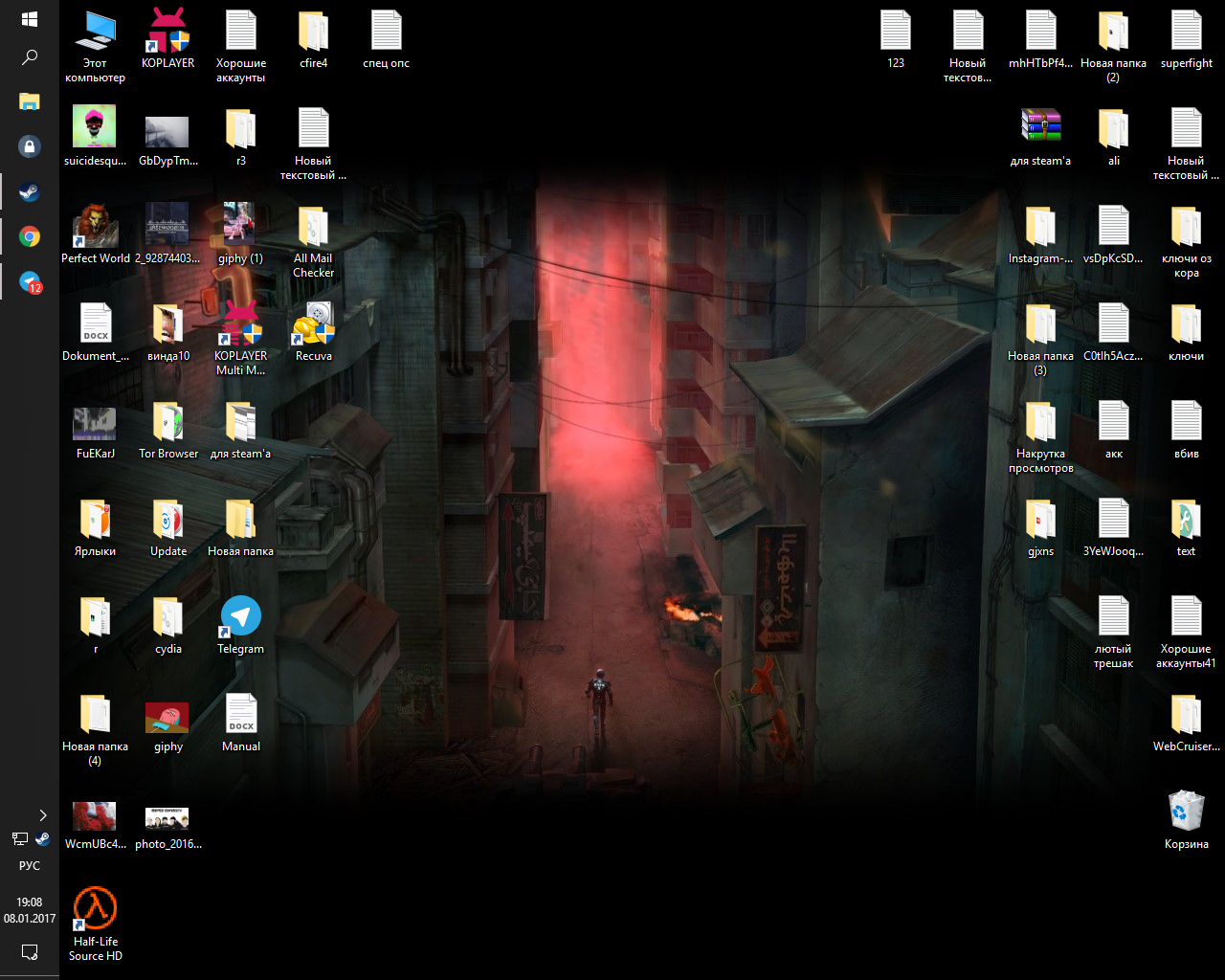
Task: Select the Накрутка просмотров folder
Action: point(1041,437)
